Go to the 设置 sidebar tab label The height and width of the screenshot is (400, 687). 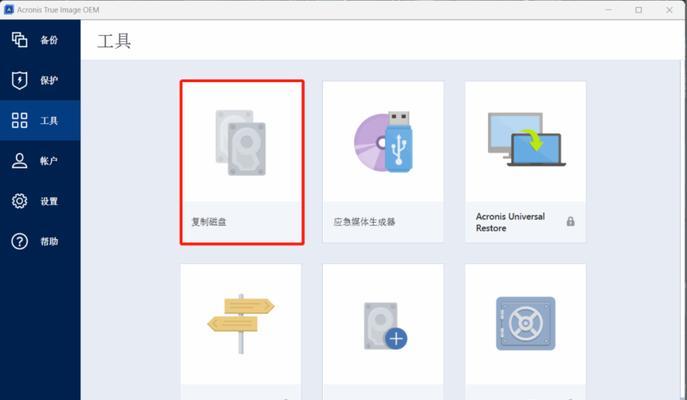coord(49,201)
